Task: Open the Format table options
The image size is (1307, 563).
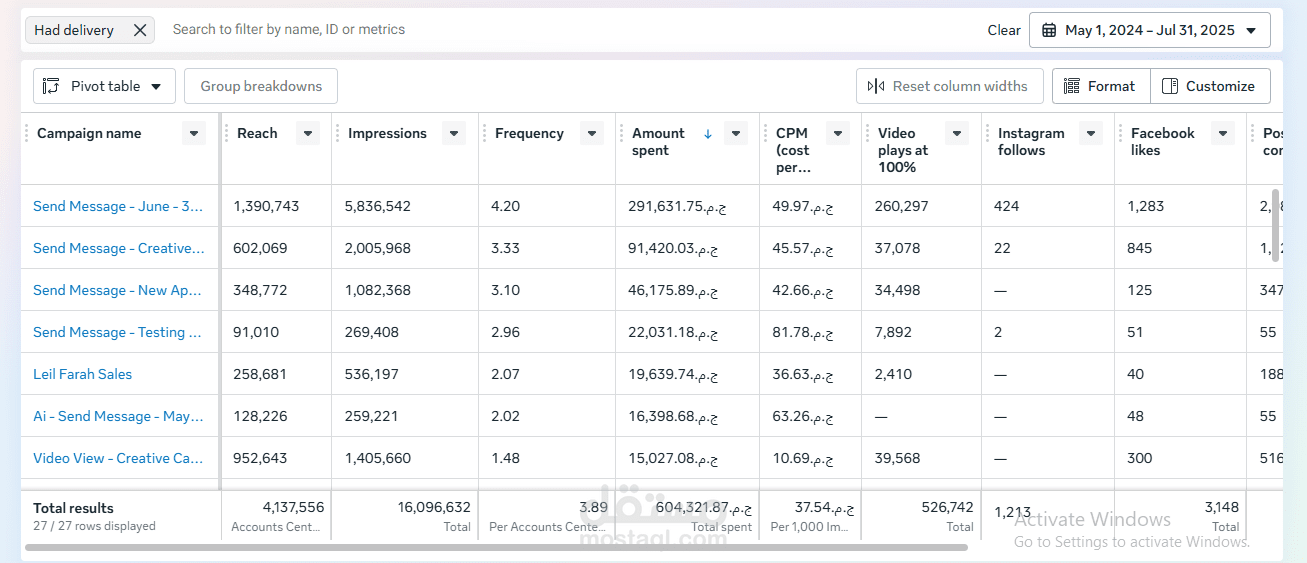Action: (1101, 86)
